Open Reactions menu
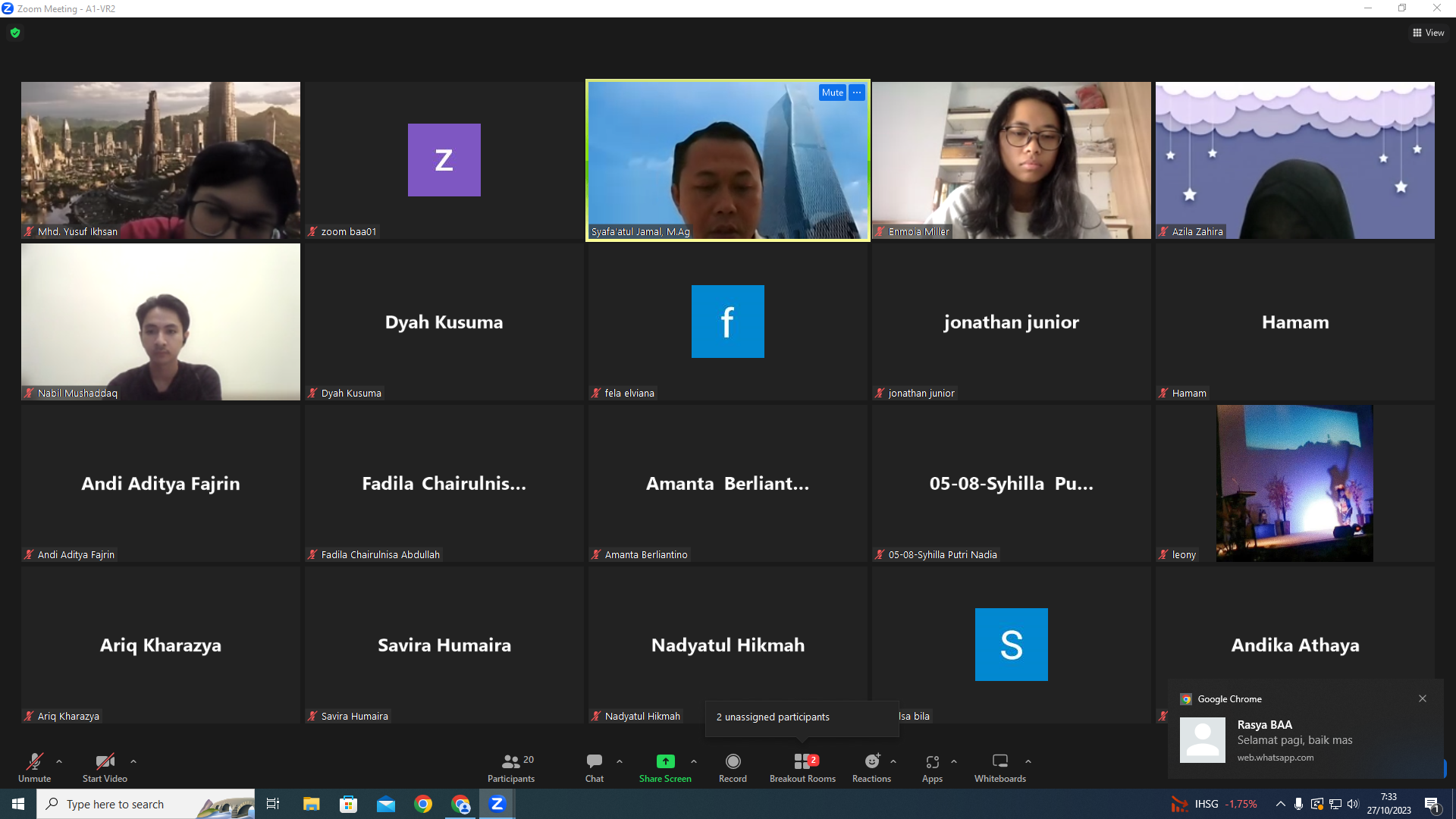The height and width of the screenshot is (819, 1456). click(x=872, y=767)
